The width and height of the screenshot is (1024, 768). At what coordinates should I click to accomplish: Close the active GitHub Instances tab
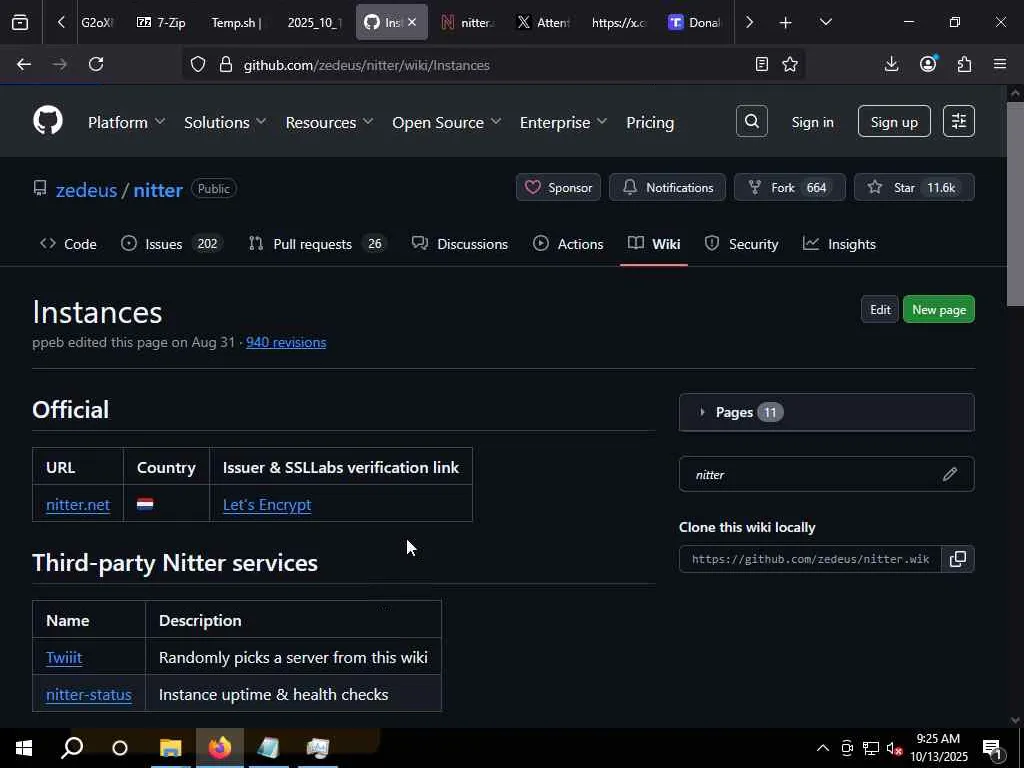tap(412, 22)
